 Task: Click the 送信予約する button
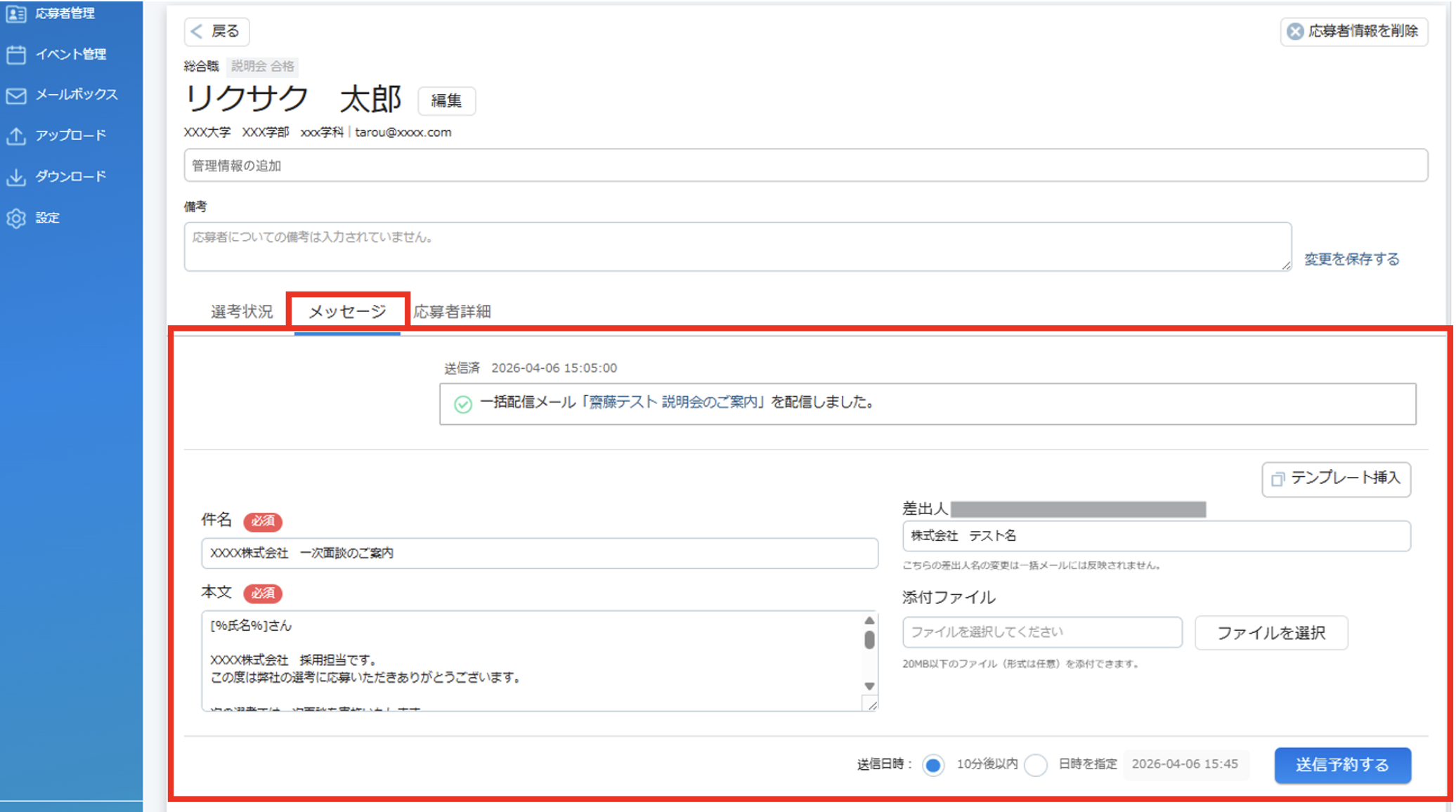[x=1342, y=765]
